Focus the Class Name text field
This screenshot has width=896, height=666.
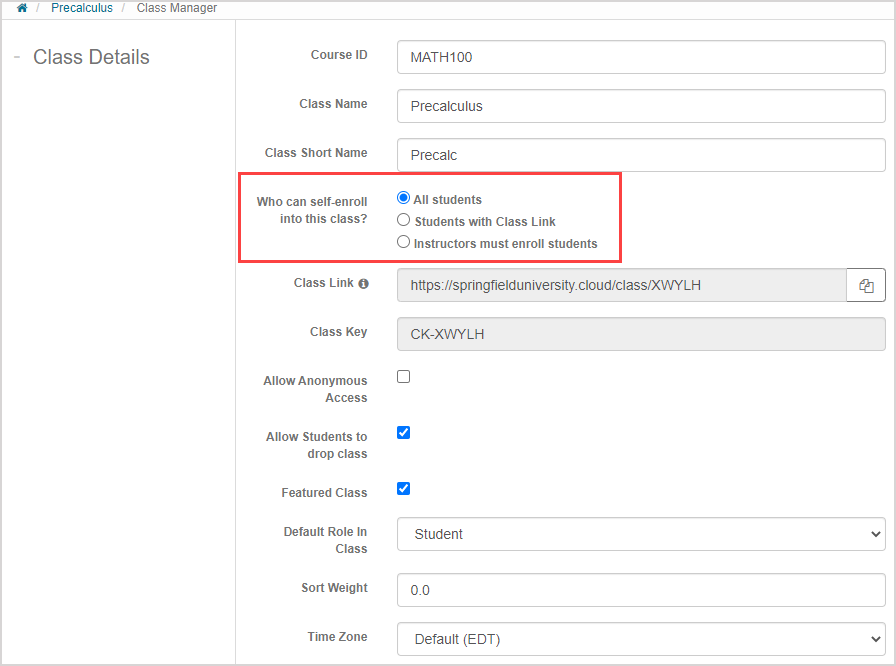coord(641,106)
